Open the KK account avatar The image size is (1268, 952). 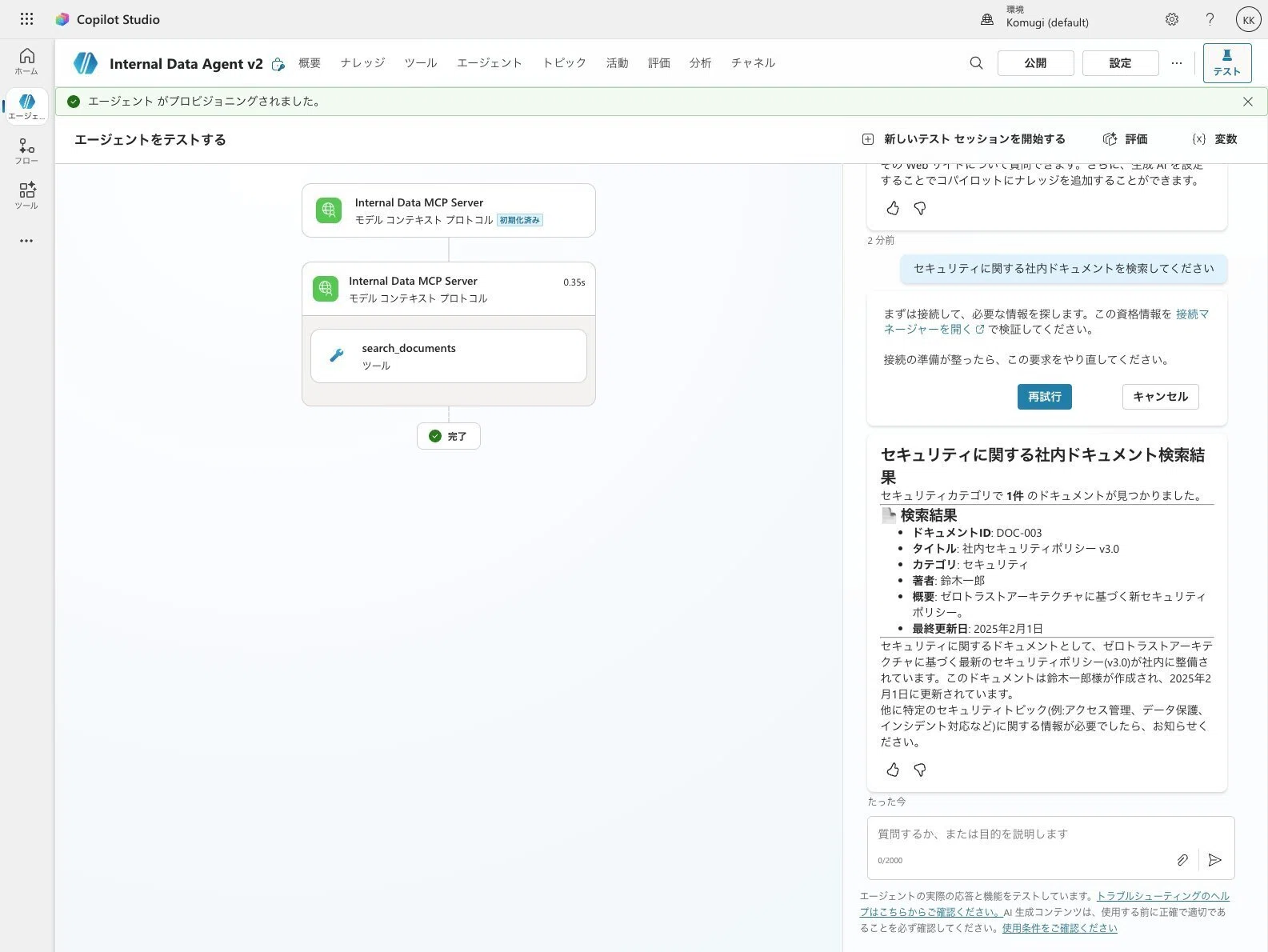[1248, 20]
